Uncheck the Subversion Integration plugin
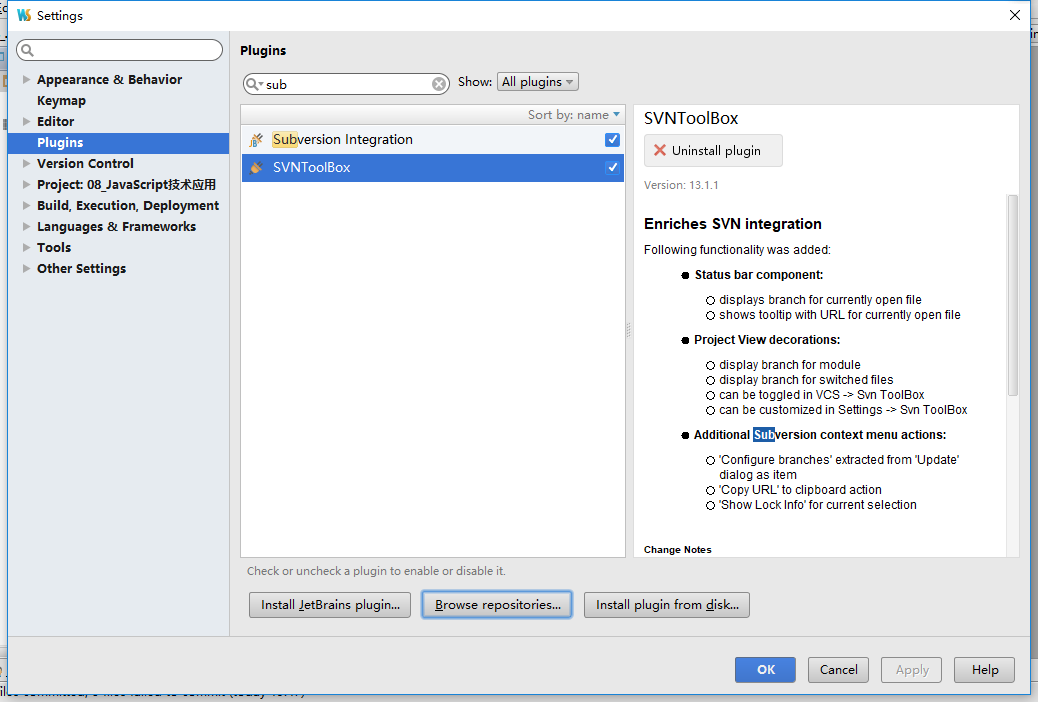The height and width of the screenshot is (702, 1038). click(x=611, y=140)
